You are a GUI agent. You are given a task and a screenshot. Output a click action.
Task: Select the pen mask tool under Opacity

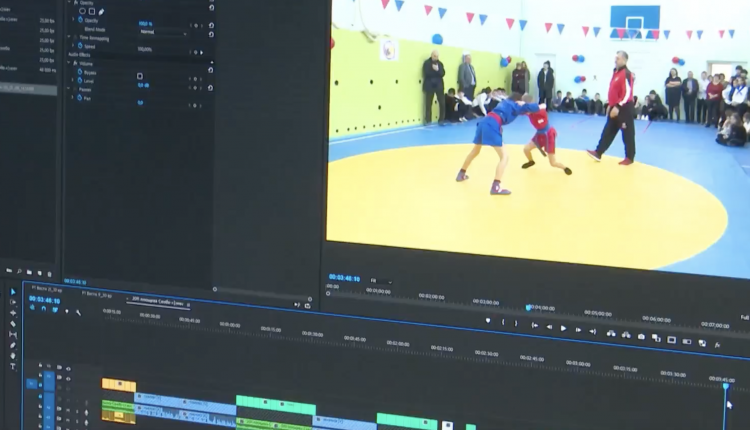tap(101, 12)
